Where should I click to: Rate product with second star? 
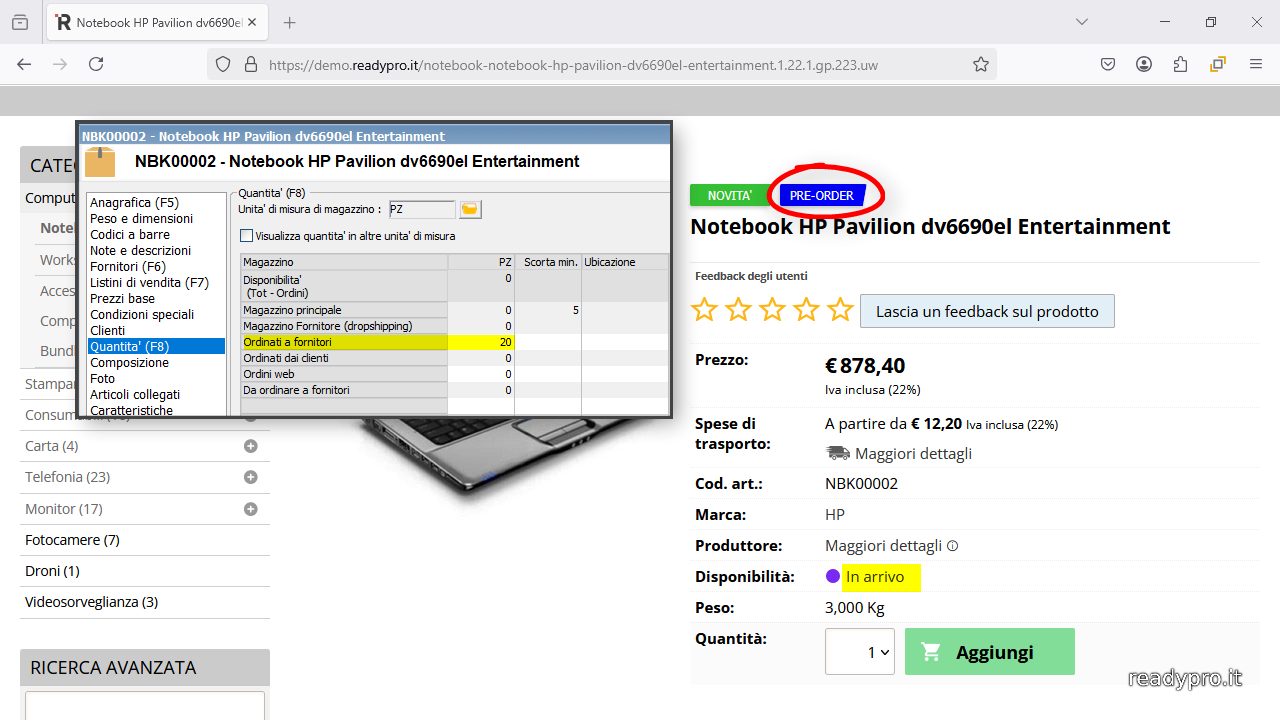[738, 310]
